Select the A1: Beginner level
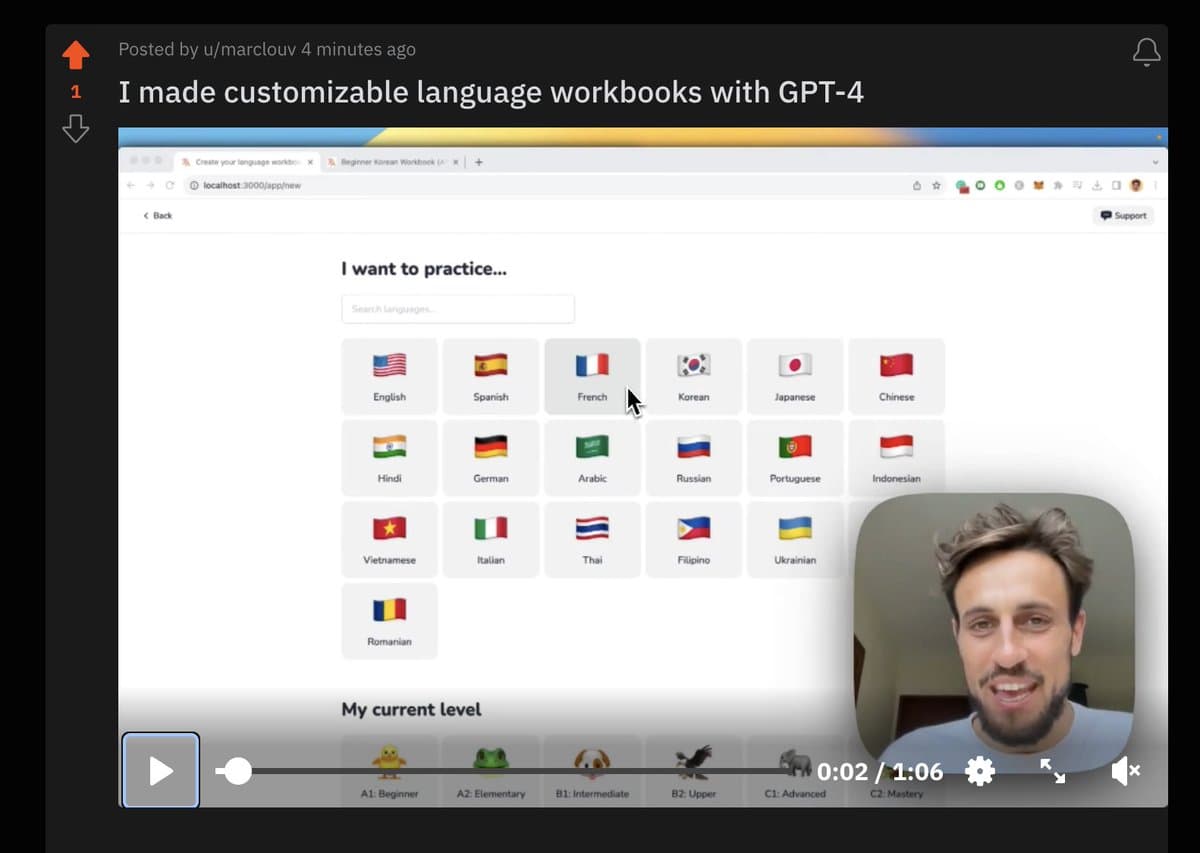 pos(389,772)
